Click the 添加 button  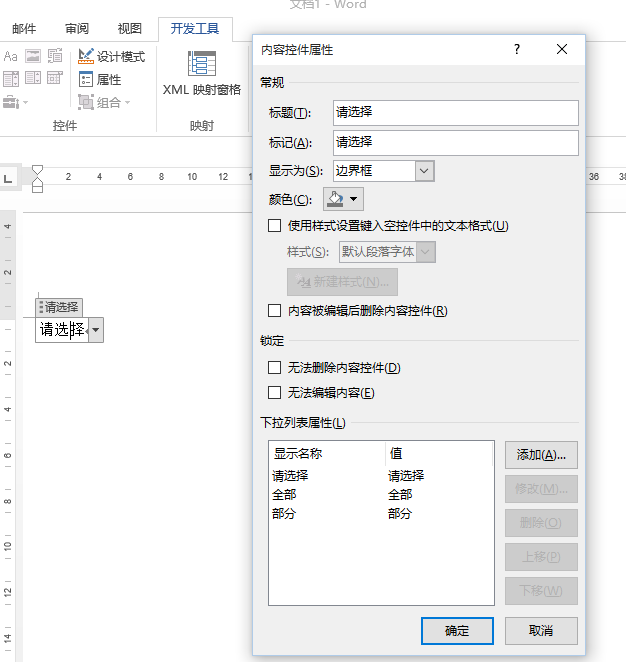[541, 455]
